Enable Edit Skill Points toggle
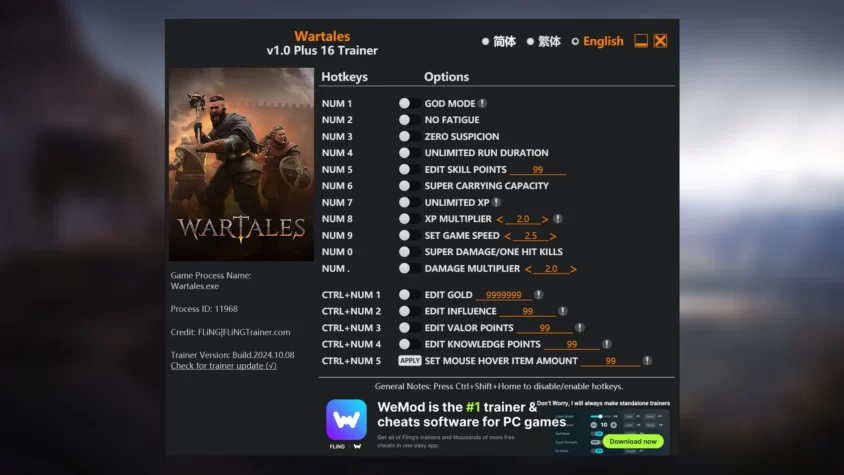This screenshot has height=475, width=844. coord(409,169)
